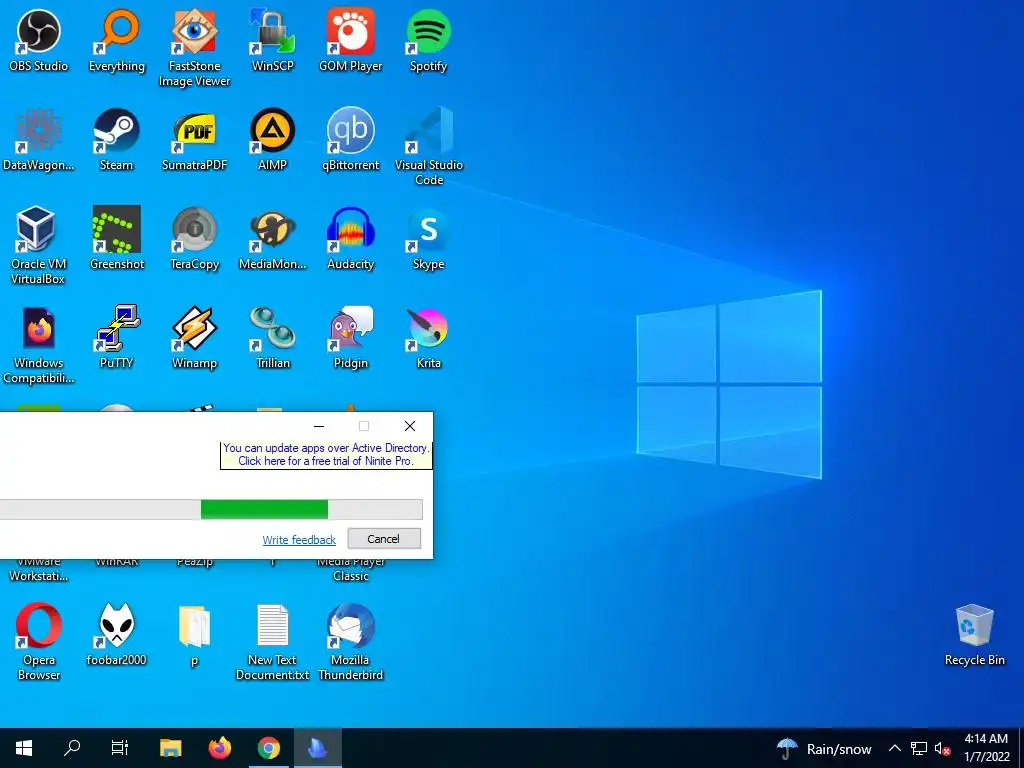
Task: Close the Ninite installer window
Action: pos(410,426)
